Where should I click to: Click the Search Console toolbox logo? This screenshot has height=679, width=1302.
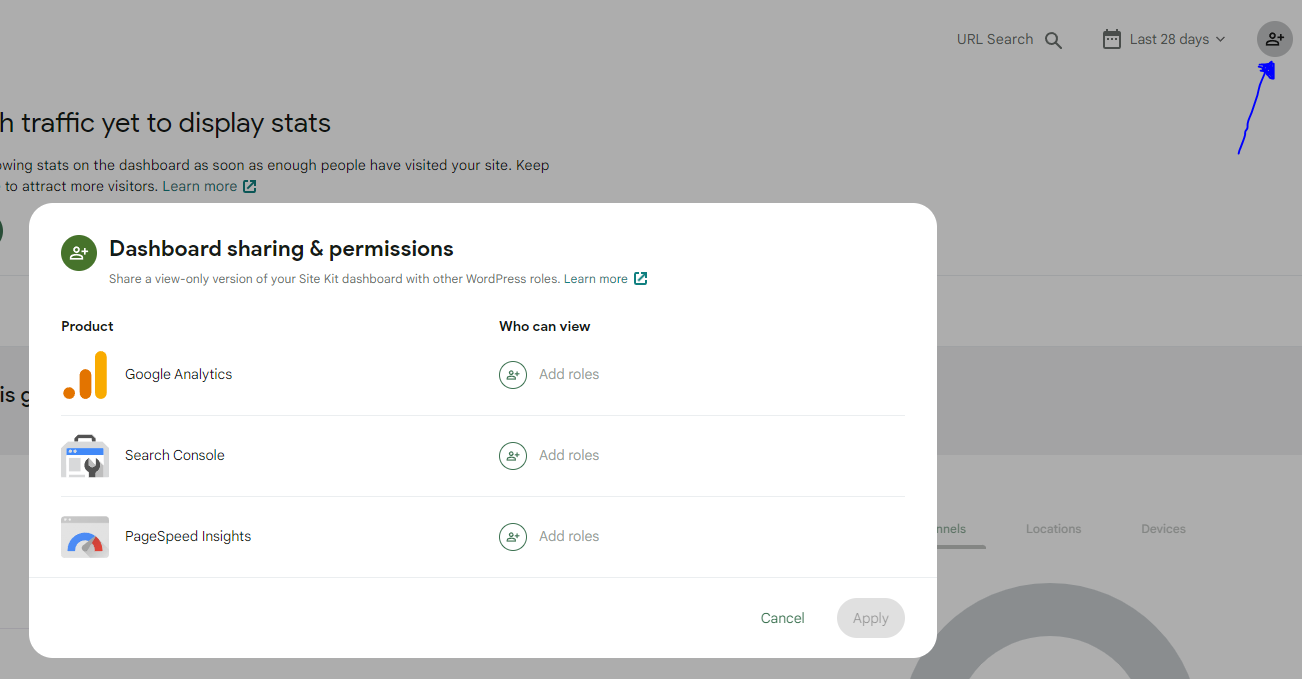(85, 456)
